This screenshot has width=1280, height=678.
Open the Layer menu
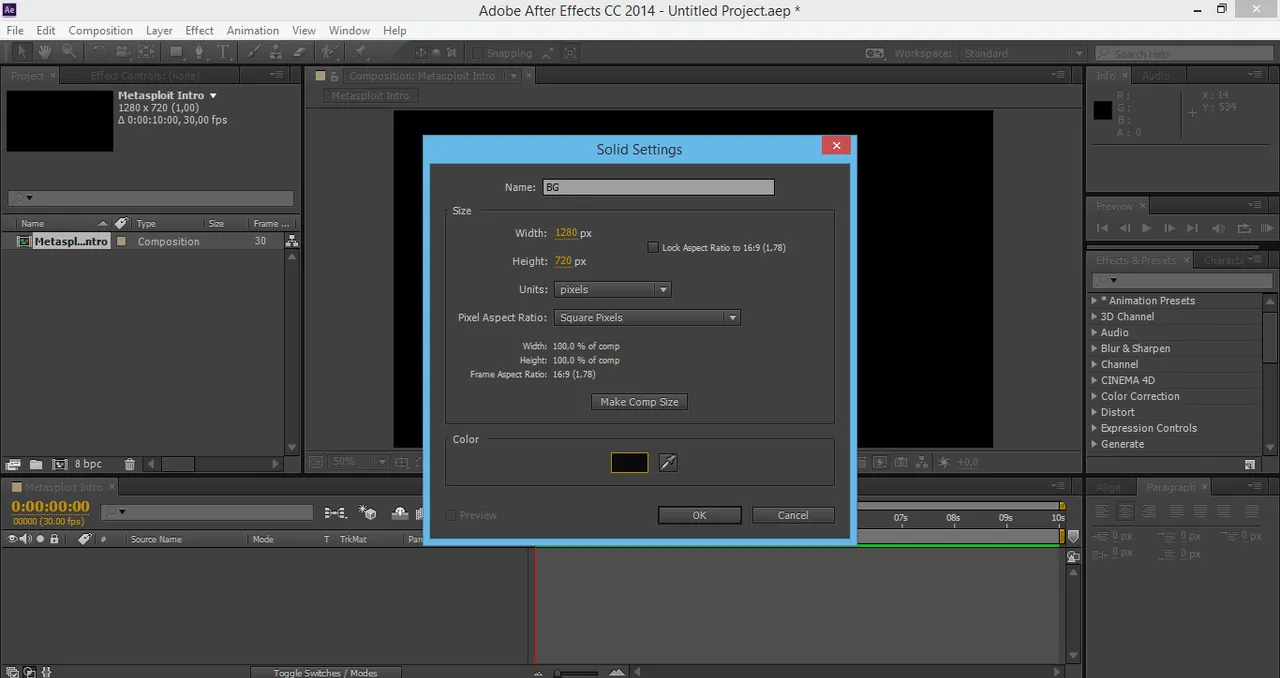coord(159,30)
